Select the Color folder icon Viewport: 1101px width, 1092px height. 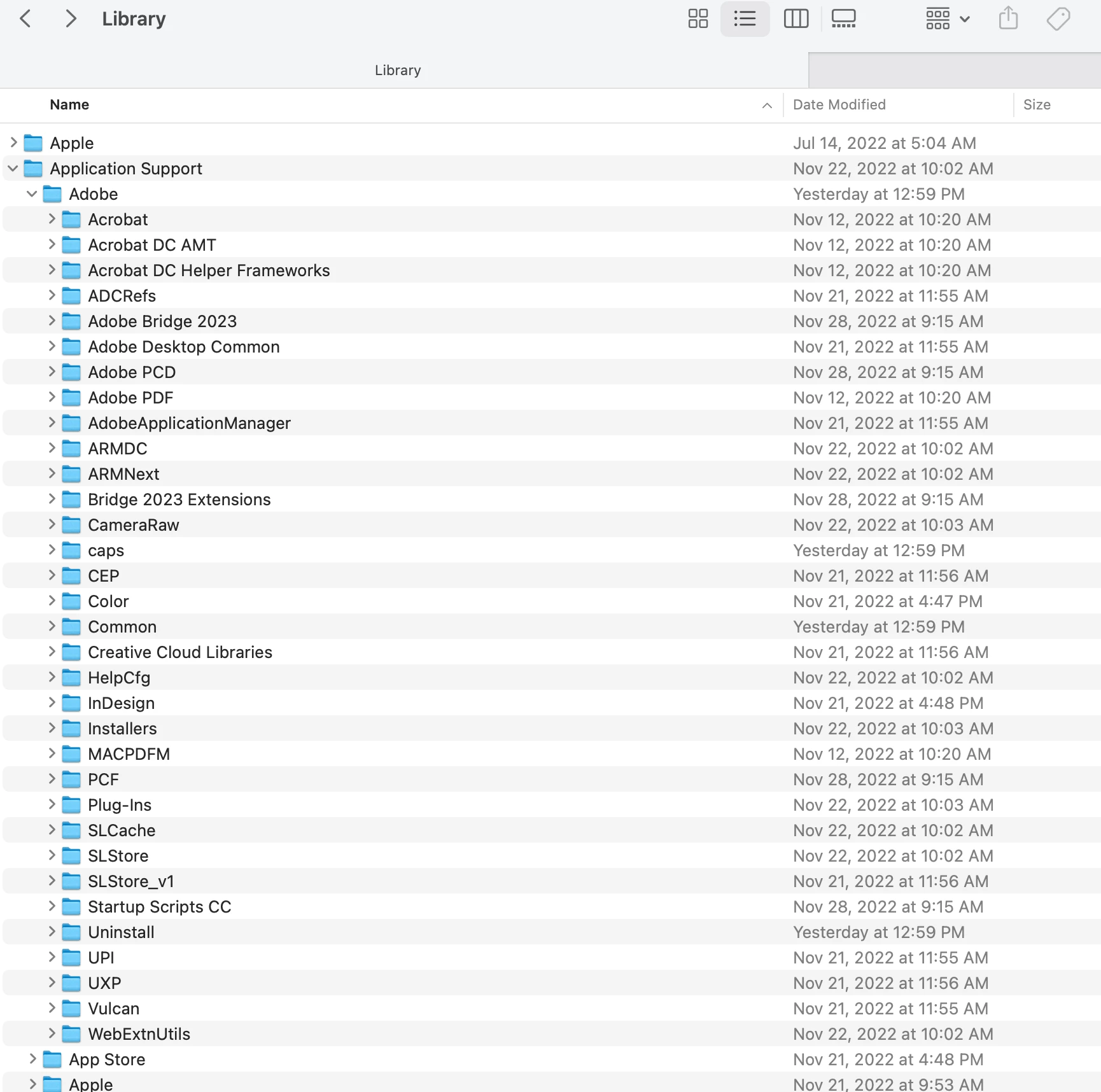(x=71, y=601)
